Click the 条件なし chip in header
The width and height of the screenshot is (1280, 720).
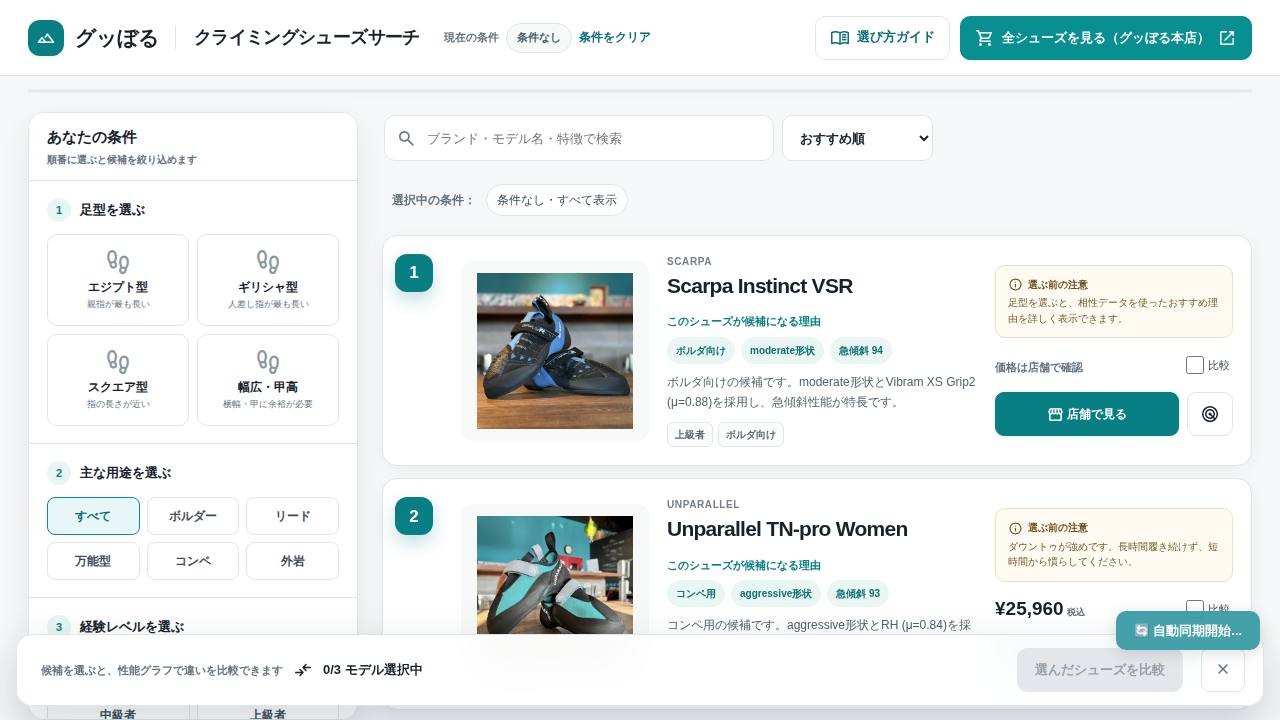click(539, 38)
